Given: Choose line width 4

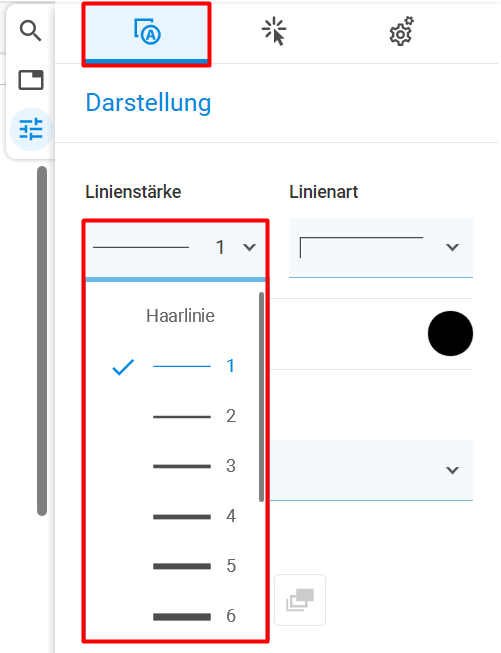Looking at the screenshot, I should click(x=175, y=516).
